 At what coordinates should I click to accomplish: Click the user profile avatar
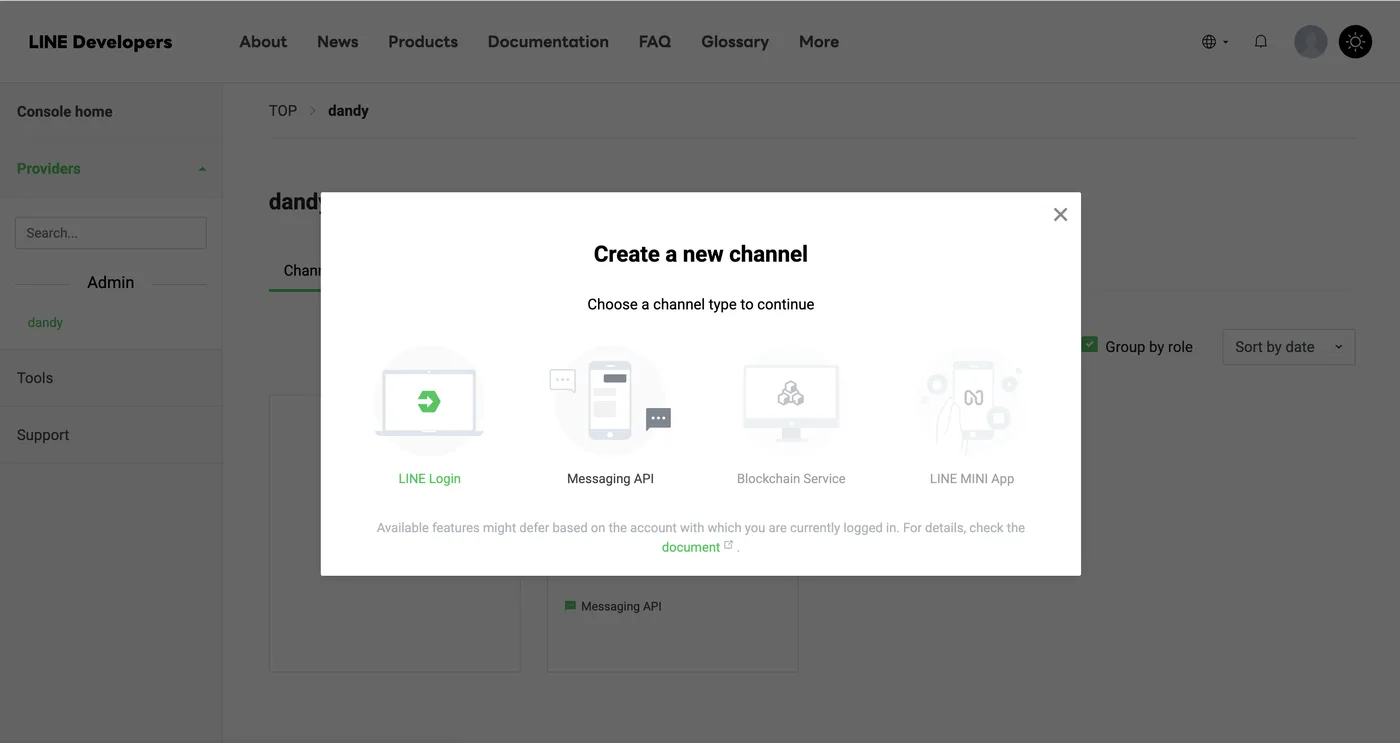click(1310, 42)
